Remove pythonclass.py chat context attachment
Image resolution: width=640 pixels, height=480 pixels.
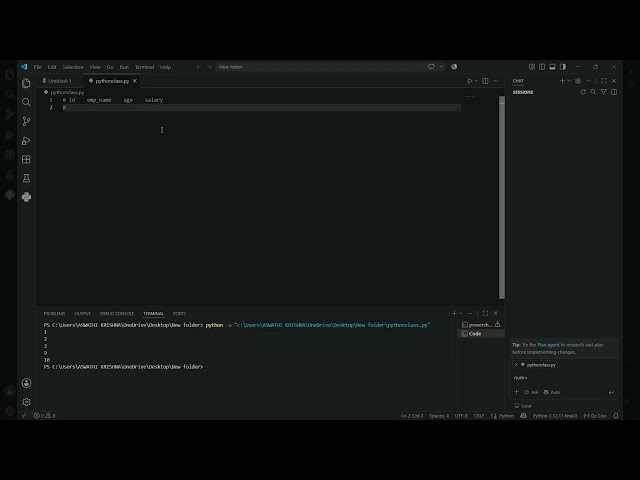pos(516,364)
